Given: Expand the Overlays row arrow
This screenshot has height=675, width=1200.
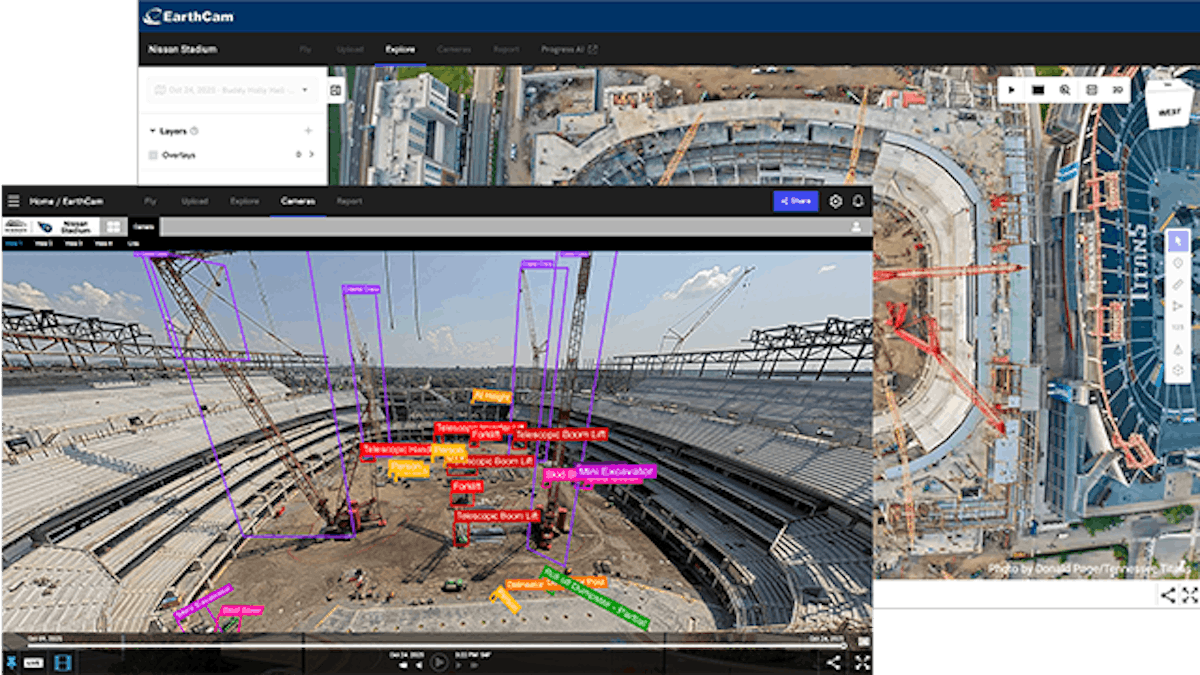Looking at the screenshot, I should pyautogui.click(x=311, y=156).
